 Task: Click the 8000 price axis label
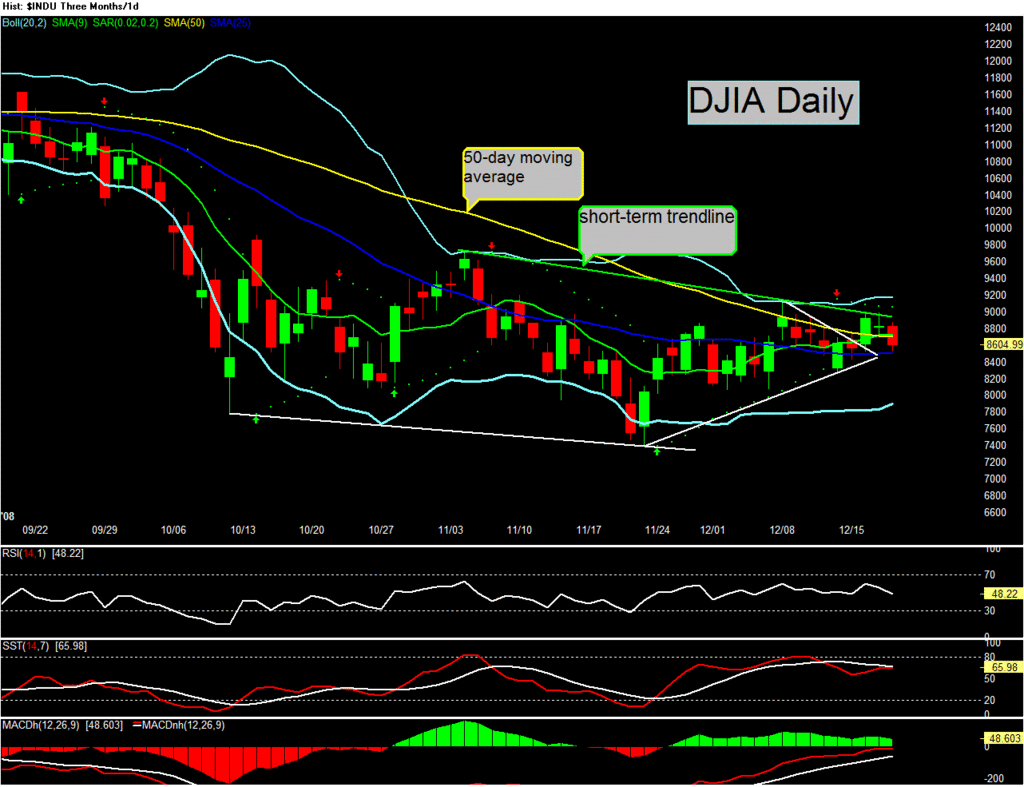coord(995,395)
